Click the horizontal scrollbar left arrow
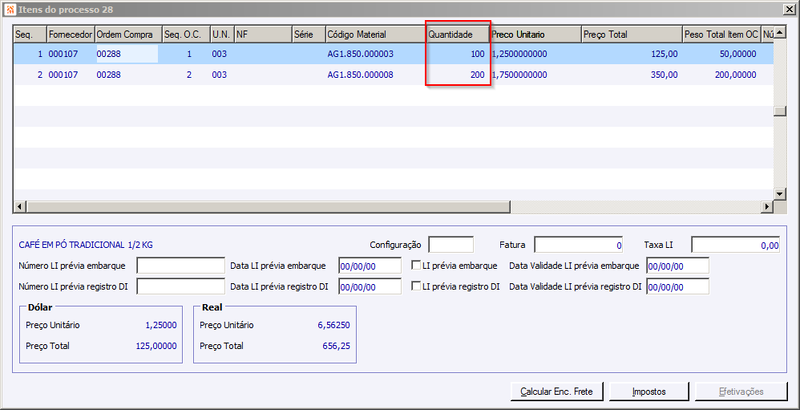Image resolution: width=800 pixels, height=410 pixels. tap(19, 207)
